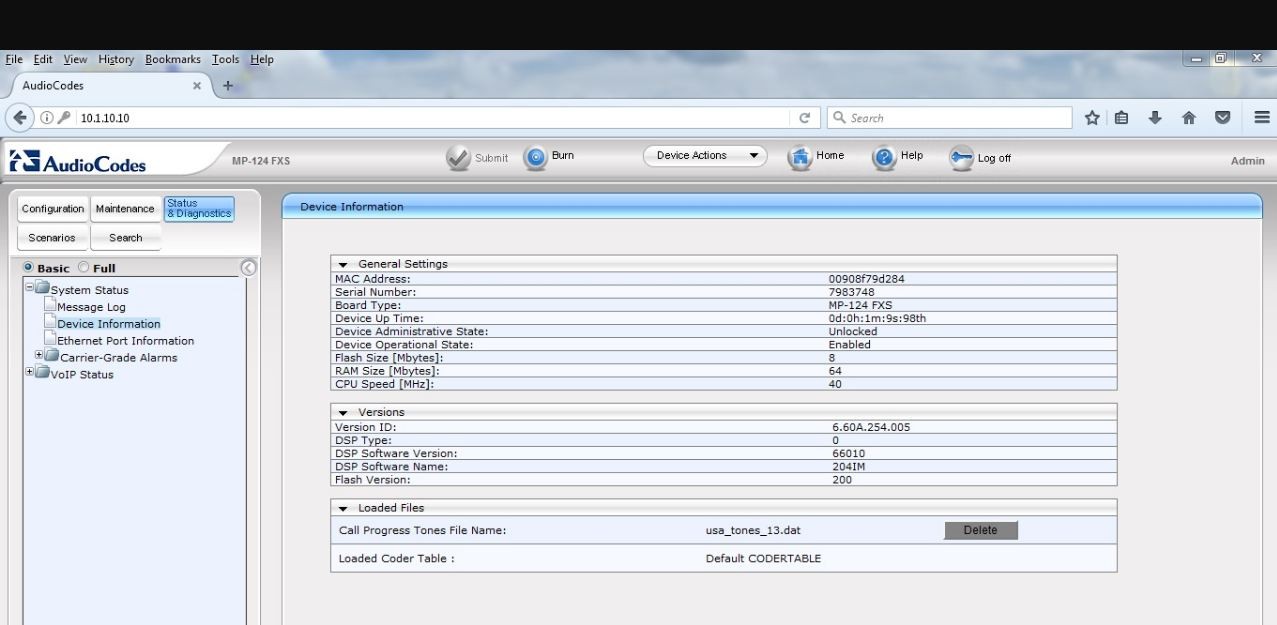Viewport: 1277px width, 625px height.
Task: Open the Edit menu
Action: coord(43,60)
